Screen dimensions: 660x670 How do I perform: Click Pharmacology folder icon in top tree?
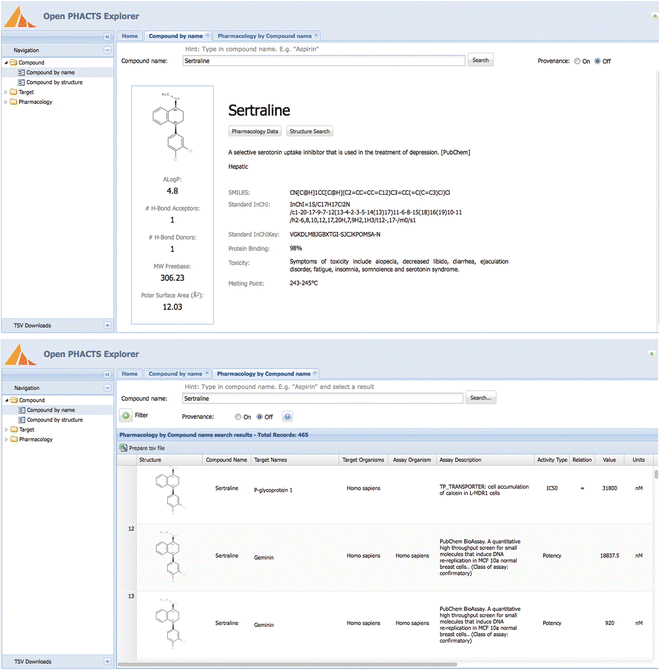[x=13, y=102]
